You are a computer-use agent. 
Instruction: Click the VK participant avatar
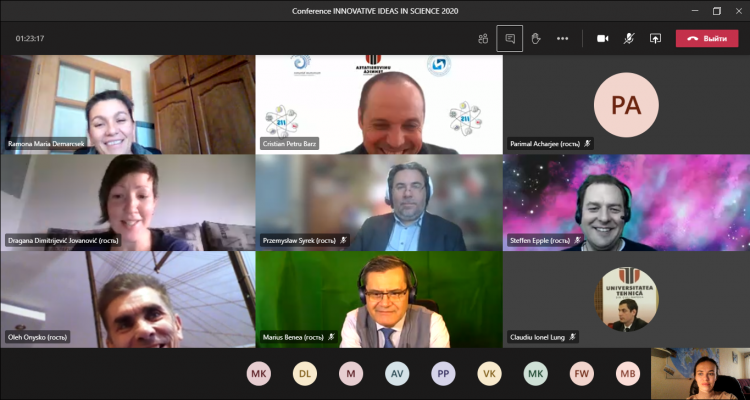click(x=489, y=374)
